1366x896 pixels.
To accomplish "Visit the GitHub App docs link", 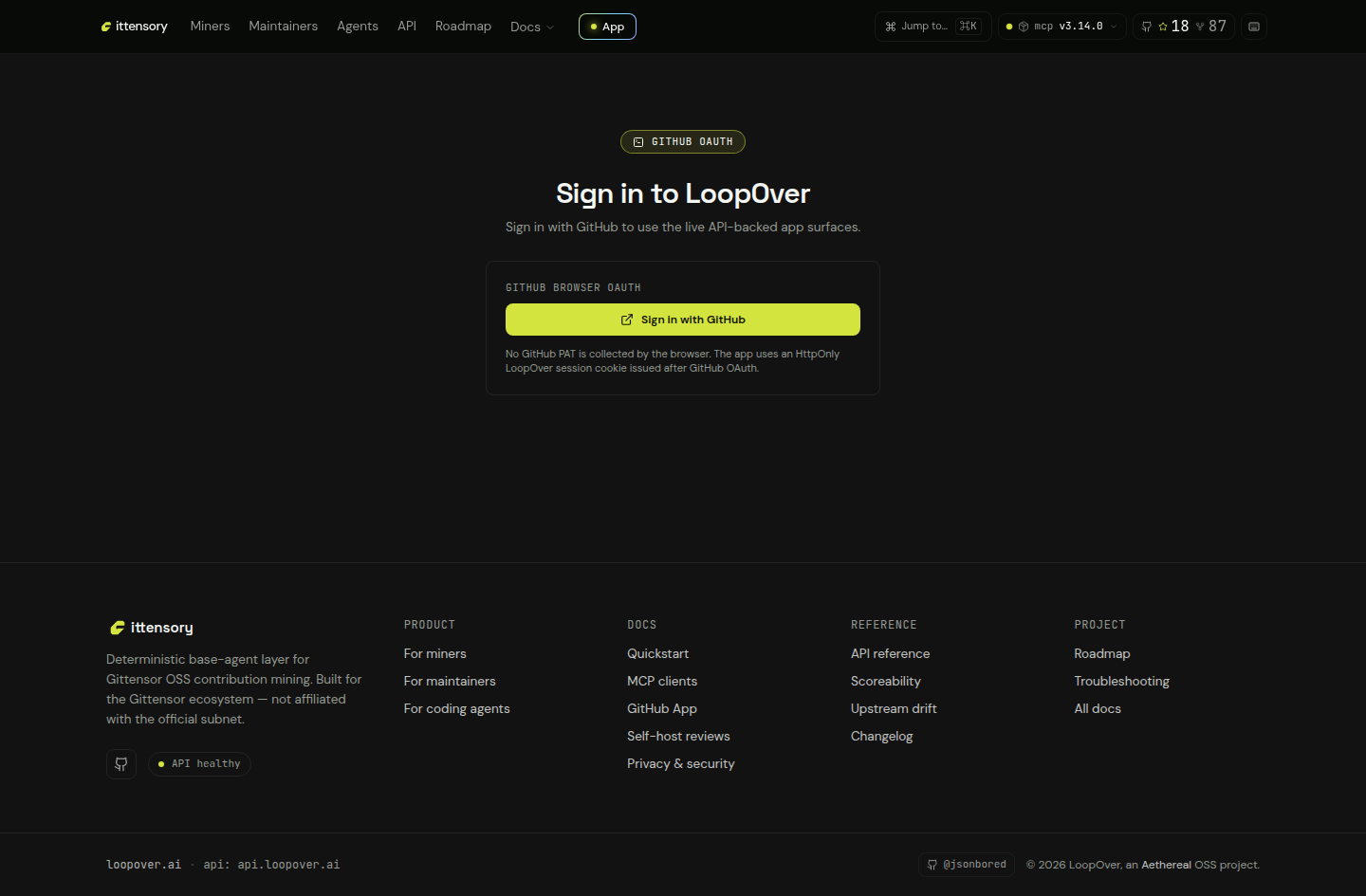I will 662,709.
